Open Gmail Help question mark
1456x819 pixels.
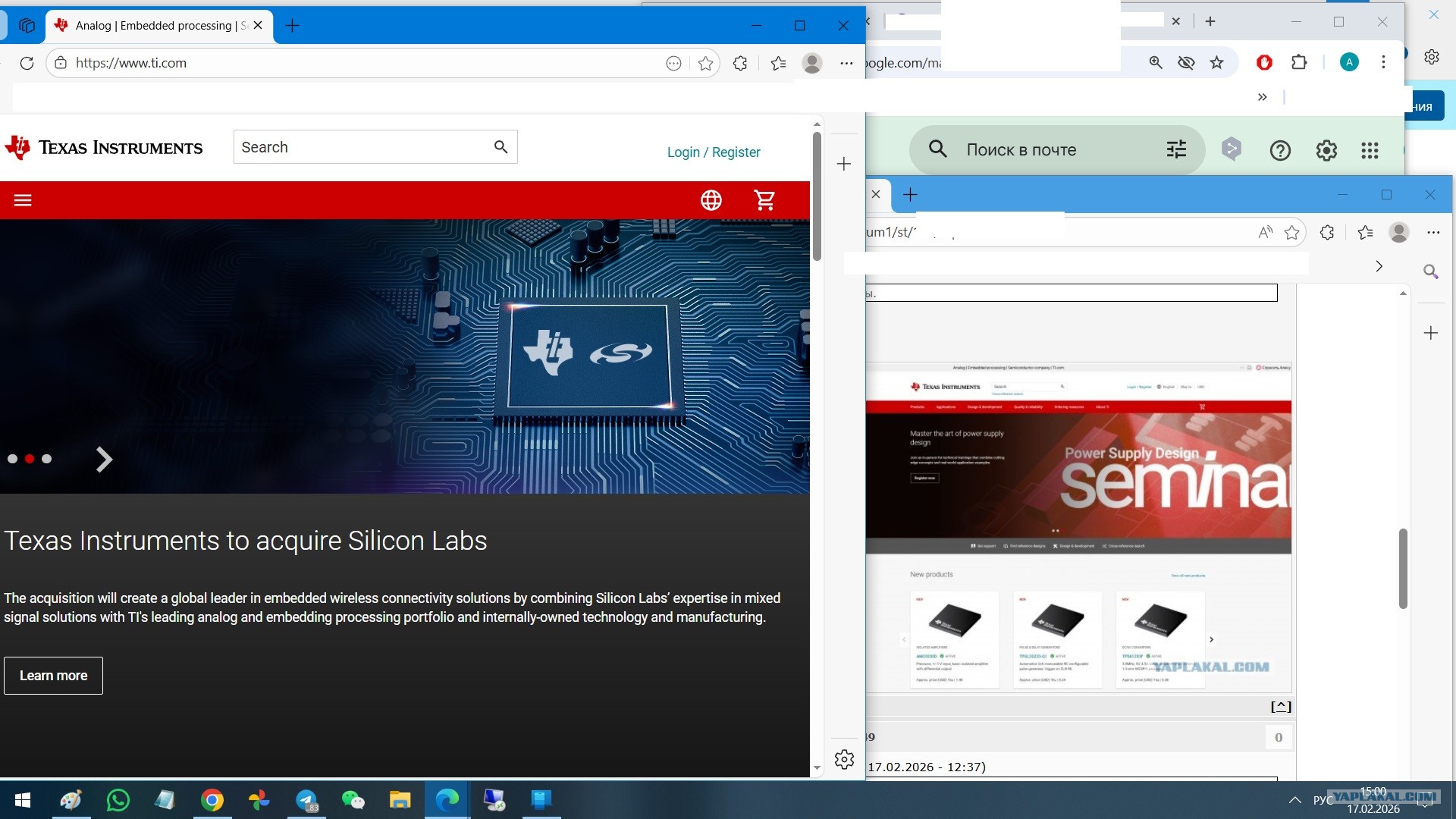tap(1280, 150)
